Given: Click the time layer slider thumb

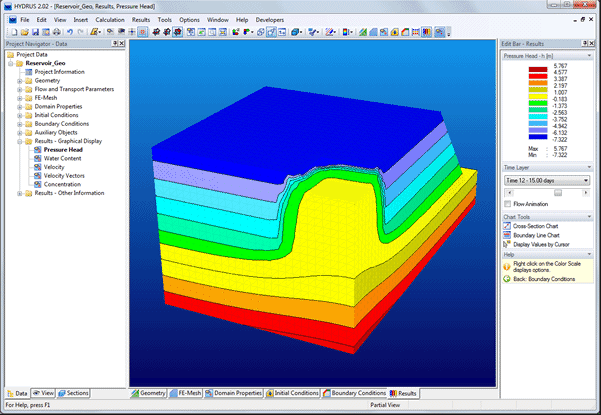Looking at the screenshot, I should [558, 193].
